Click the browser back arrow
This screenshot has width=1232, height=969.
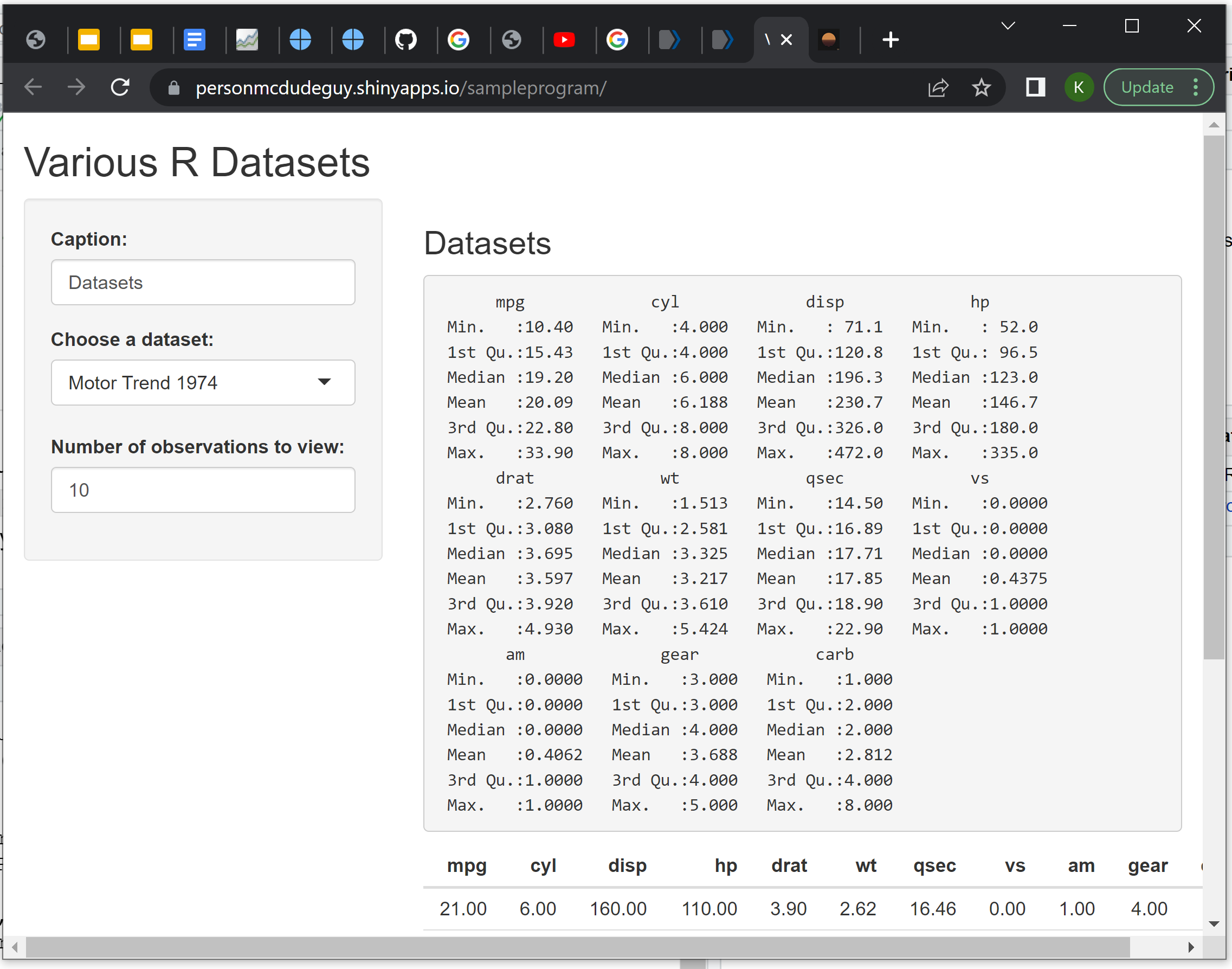[x=34, y=87]
